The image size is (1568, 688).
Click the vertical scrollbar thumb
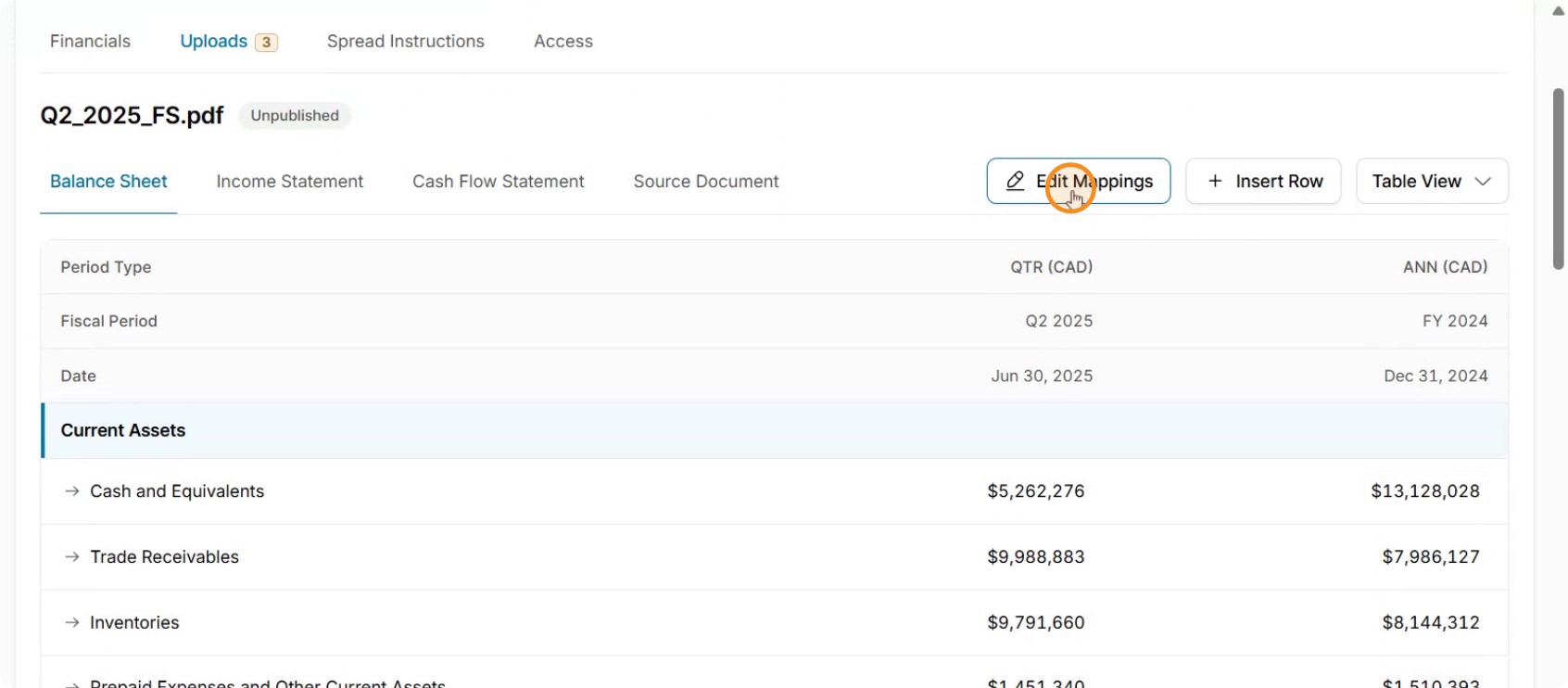click(1558, 179)
